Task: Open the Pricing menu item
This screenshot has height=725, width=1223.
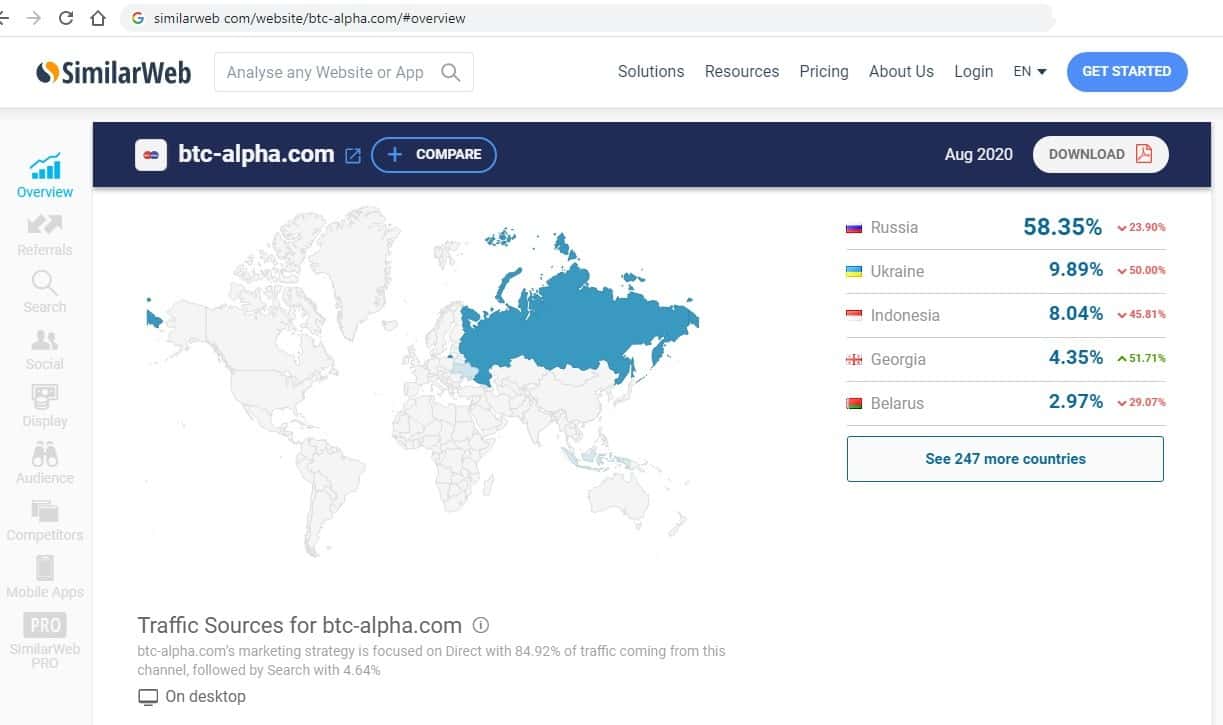Action: pos(824,72)
